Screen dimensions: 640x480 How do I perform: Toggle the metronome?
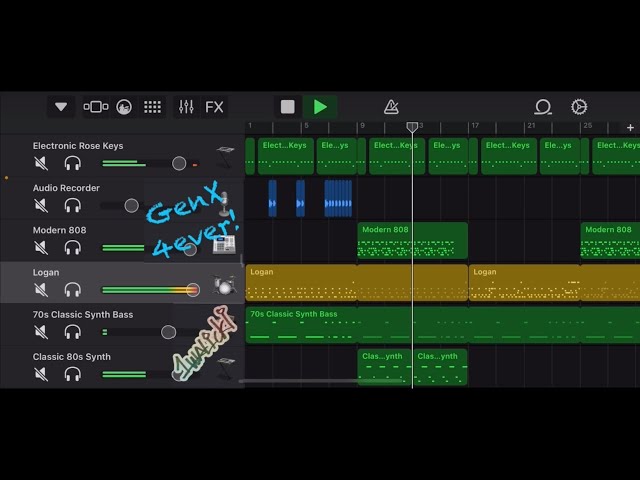391,107
